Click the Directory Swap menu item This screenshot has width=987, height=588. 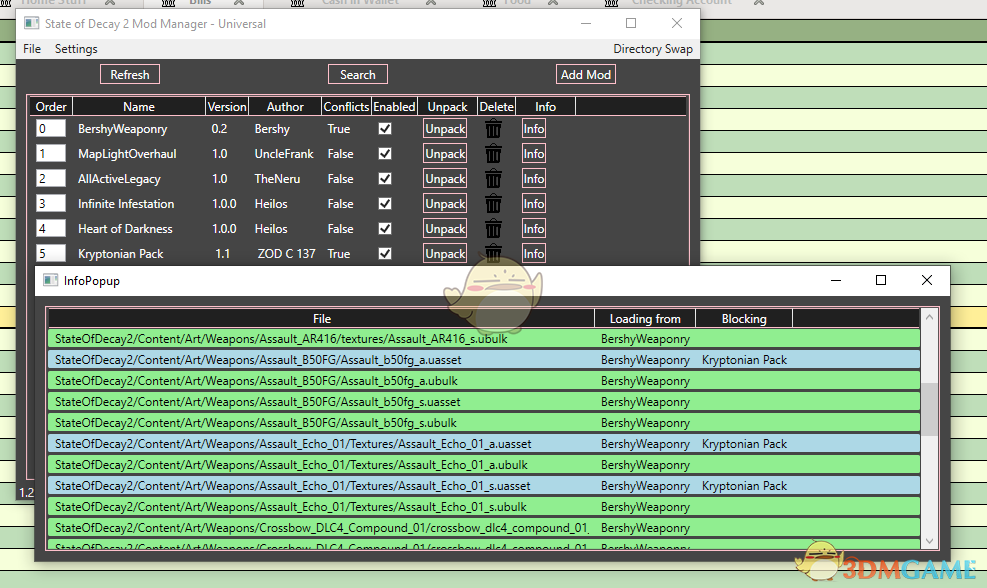pos(652,49)
